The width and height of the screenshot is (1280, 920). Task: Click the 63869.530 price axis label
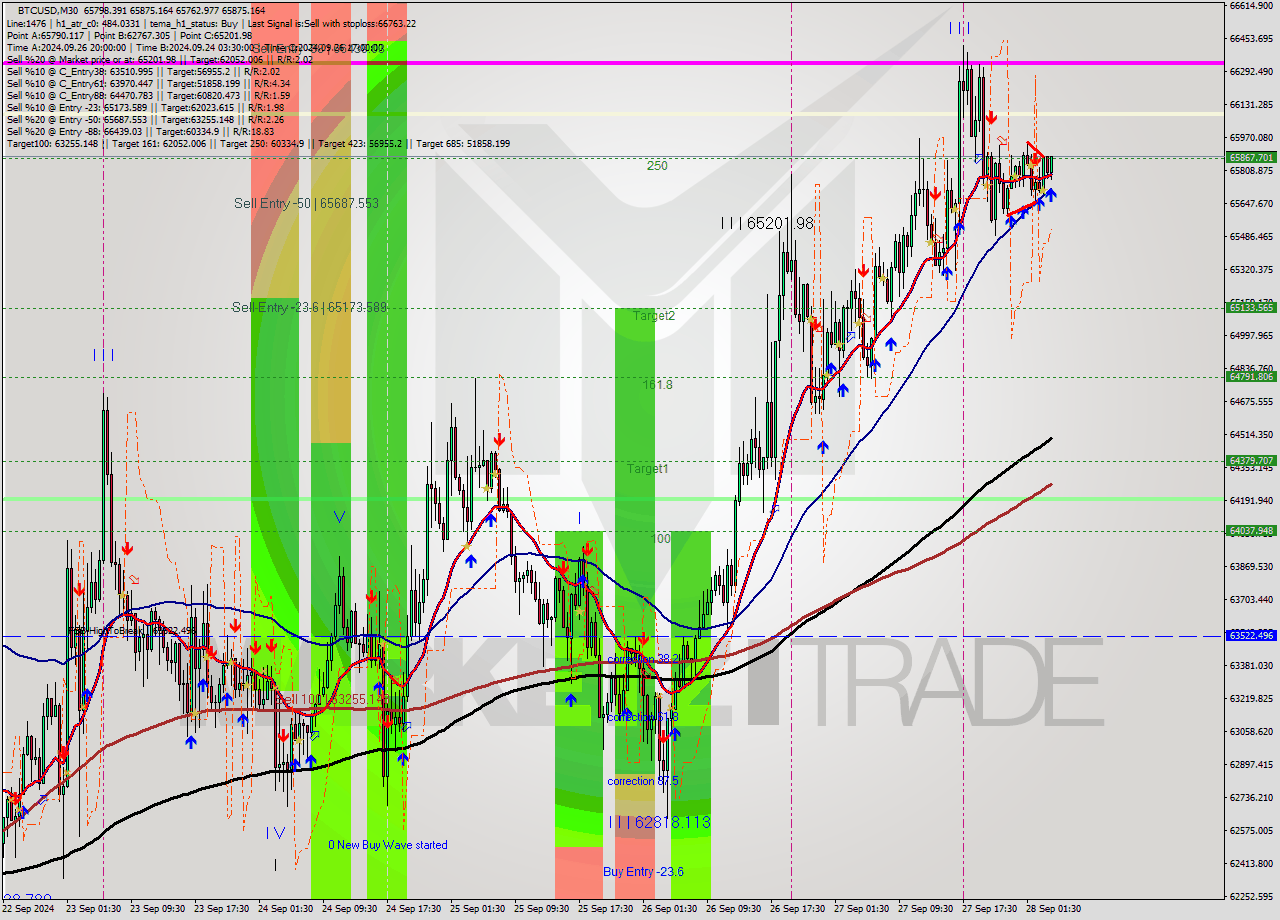[1251, 566]
